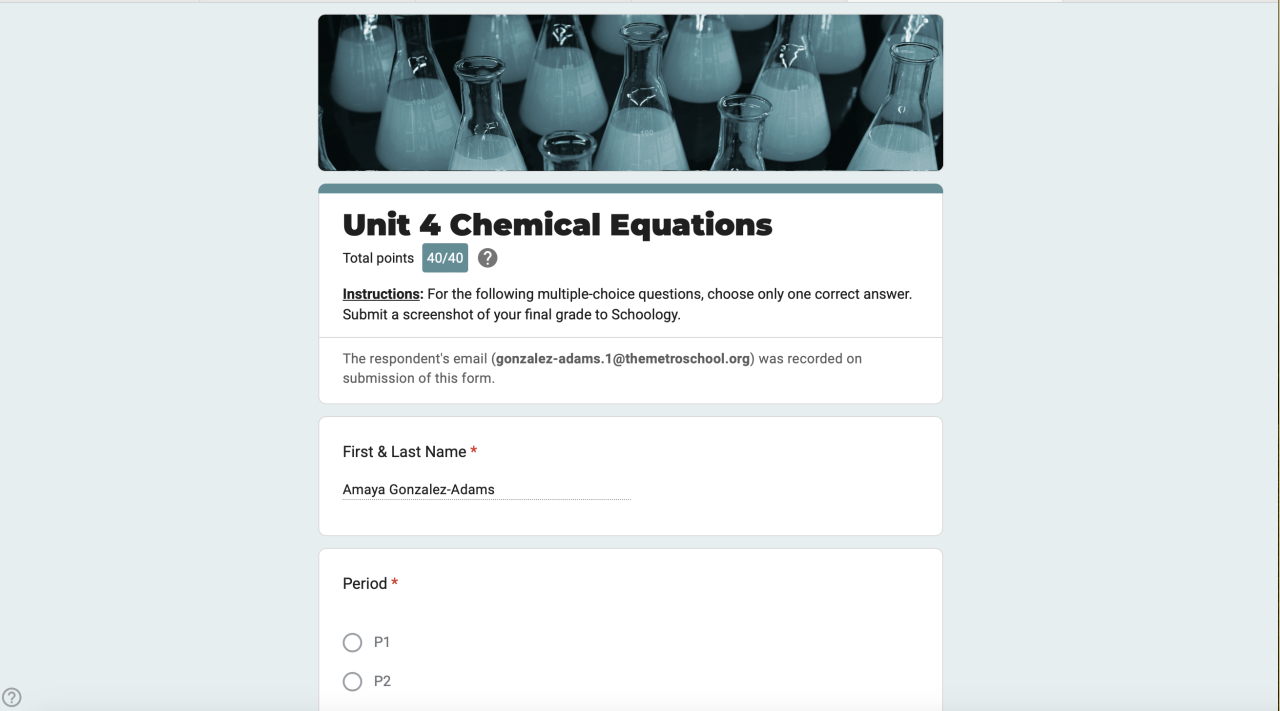Click the Period question label
Screen dimensions: 1280x711
(365, 584)
